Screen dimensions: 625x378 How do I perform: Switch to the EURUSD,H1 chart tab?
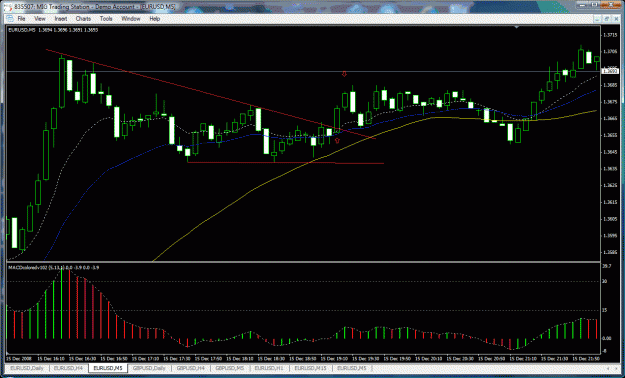coord(269,368)
